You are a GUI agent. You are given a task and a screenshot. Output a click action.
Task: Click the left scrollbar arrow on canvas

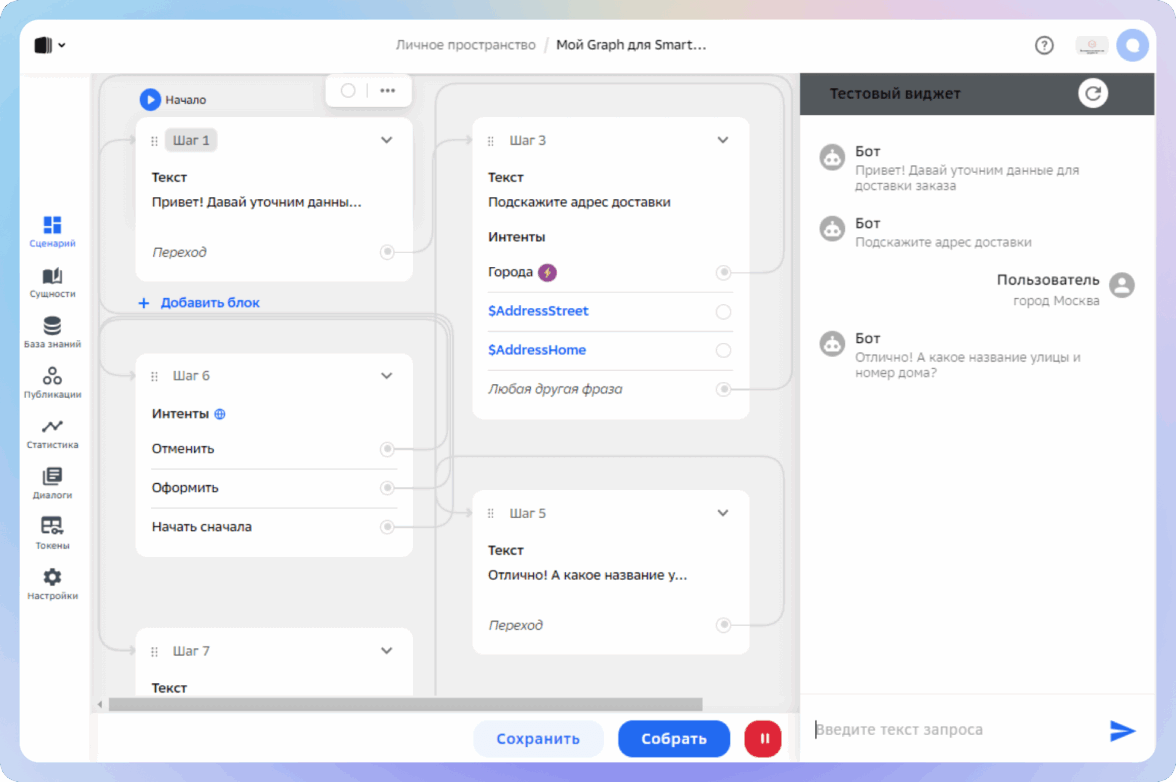click(x=100, y=705)
